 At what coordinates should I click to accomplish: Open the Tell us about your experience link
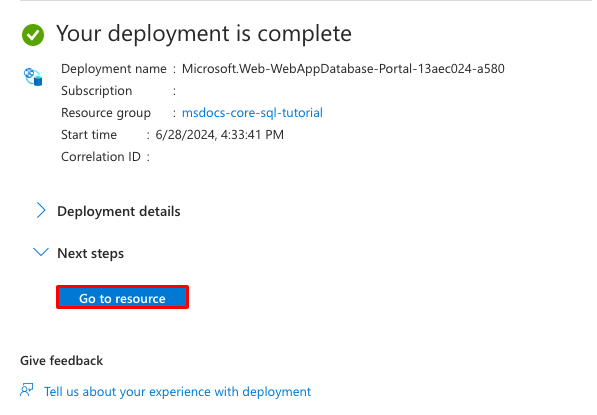point(177,391)
